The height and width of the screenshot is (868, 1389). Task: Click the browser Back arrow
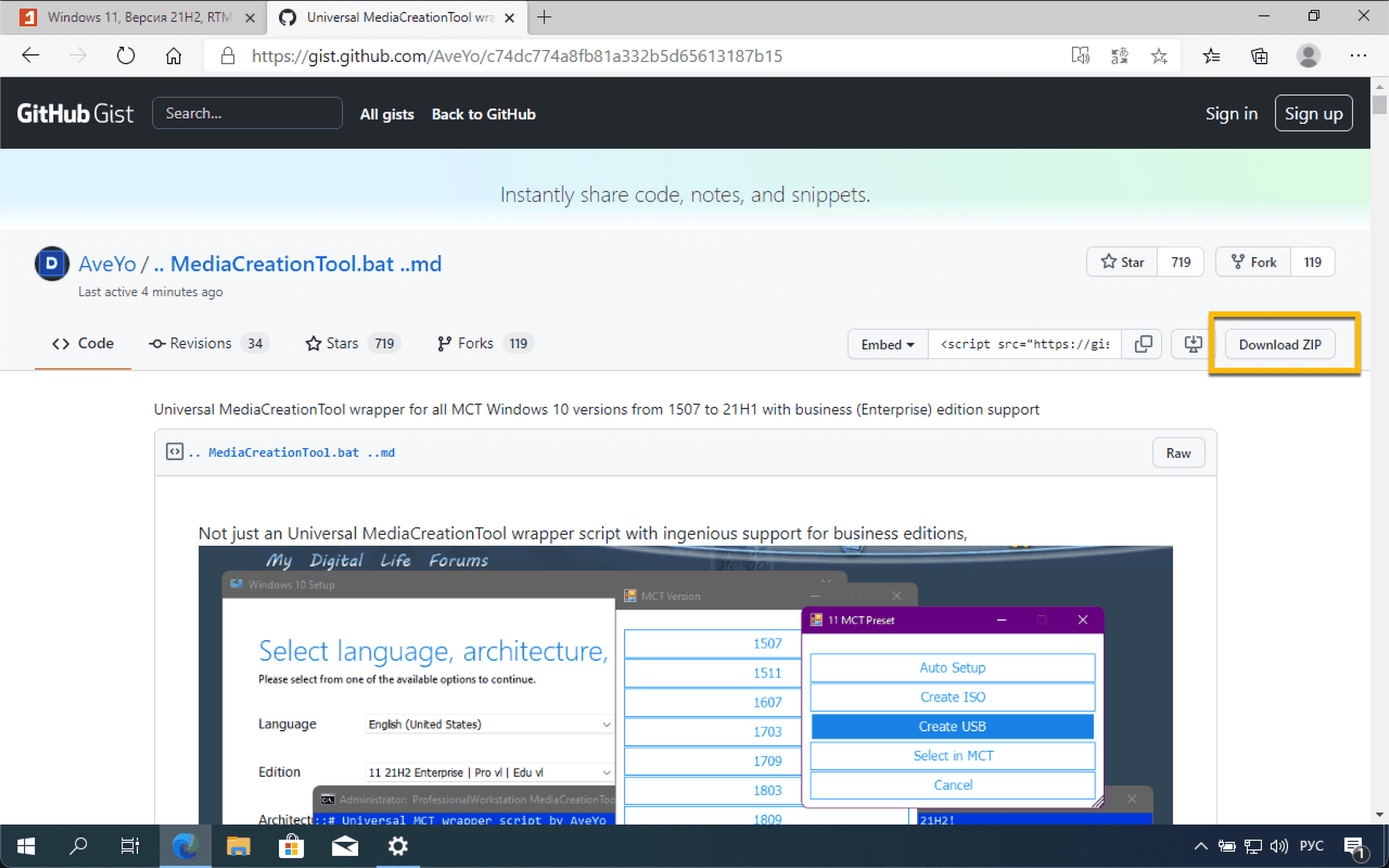(x=30, y=56)
